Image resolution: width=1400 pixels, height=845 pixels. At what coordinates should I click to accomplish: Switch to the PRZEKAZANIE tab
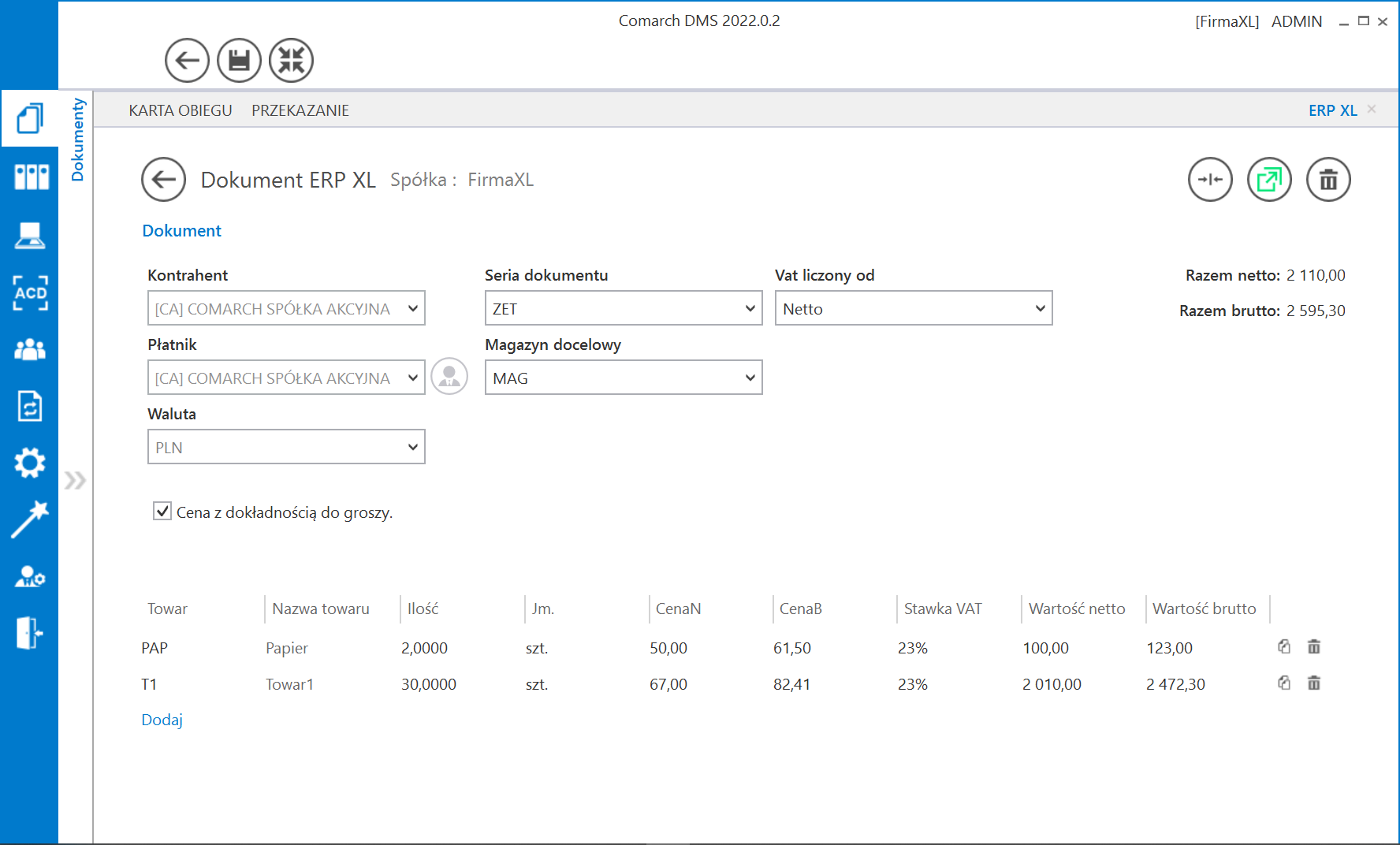pos(300,110)
